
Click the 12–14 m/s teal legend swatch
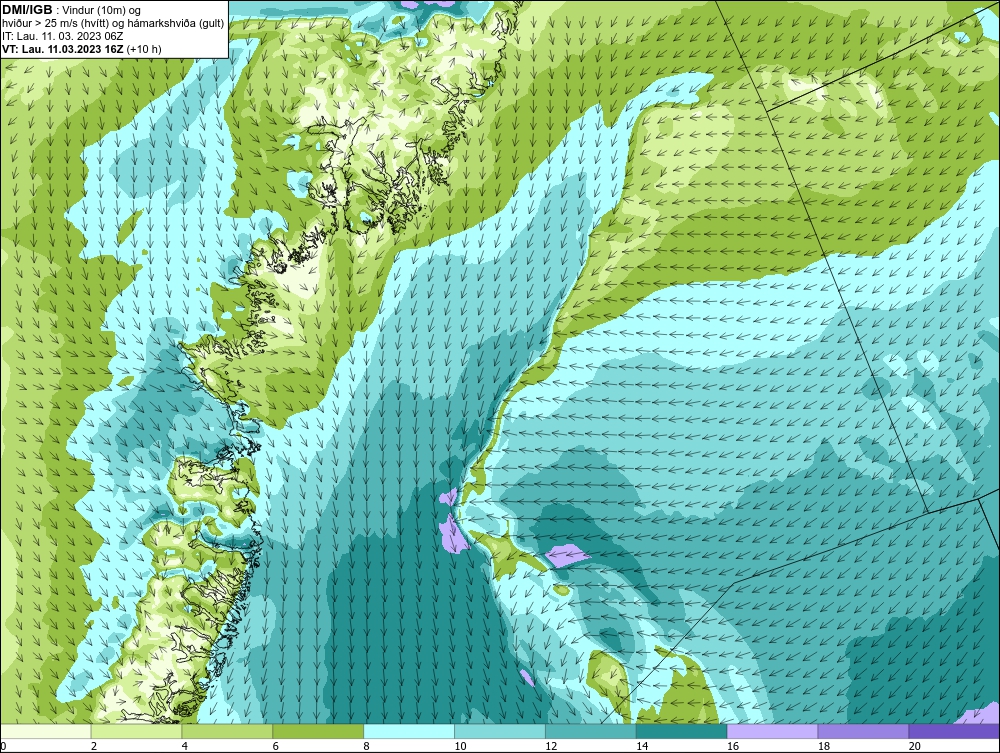pyautogui.click(x=591, y=731)
